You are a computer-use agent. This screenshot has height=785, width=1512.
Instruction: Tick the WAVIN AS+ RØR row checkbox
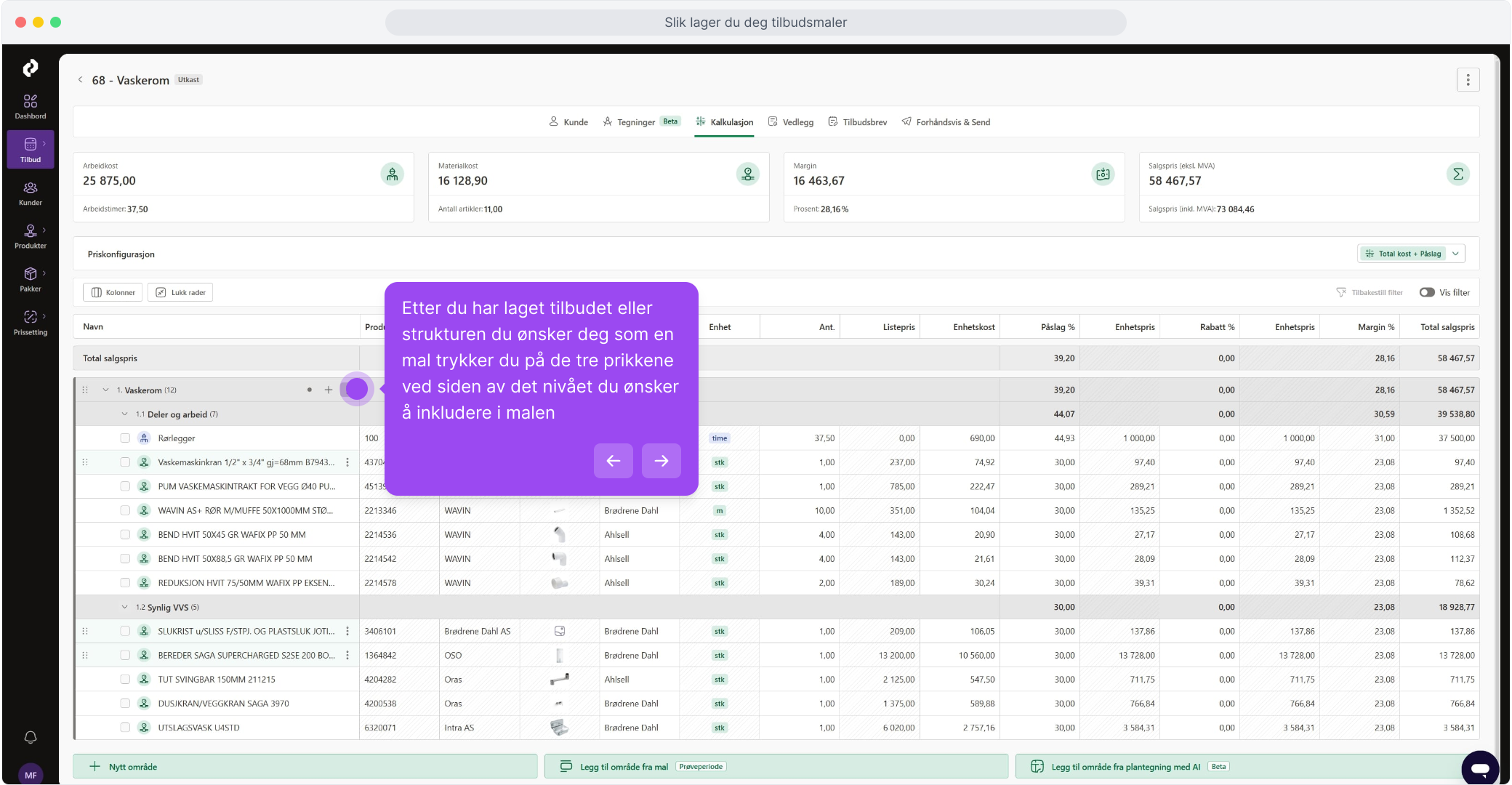tap(125, 511)
